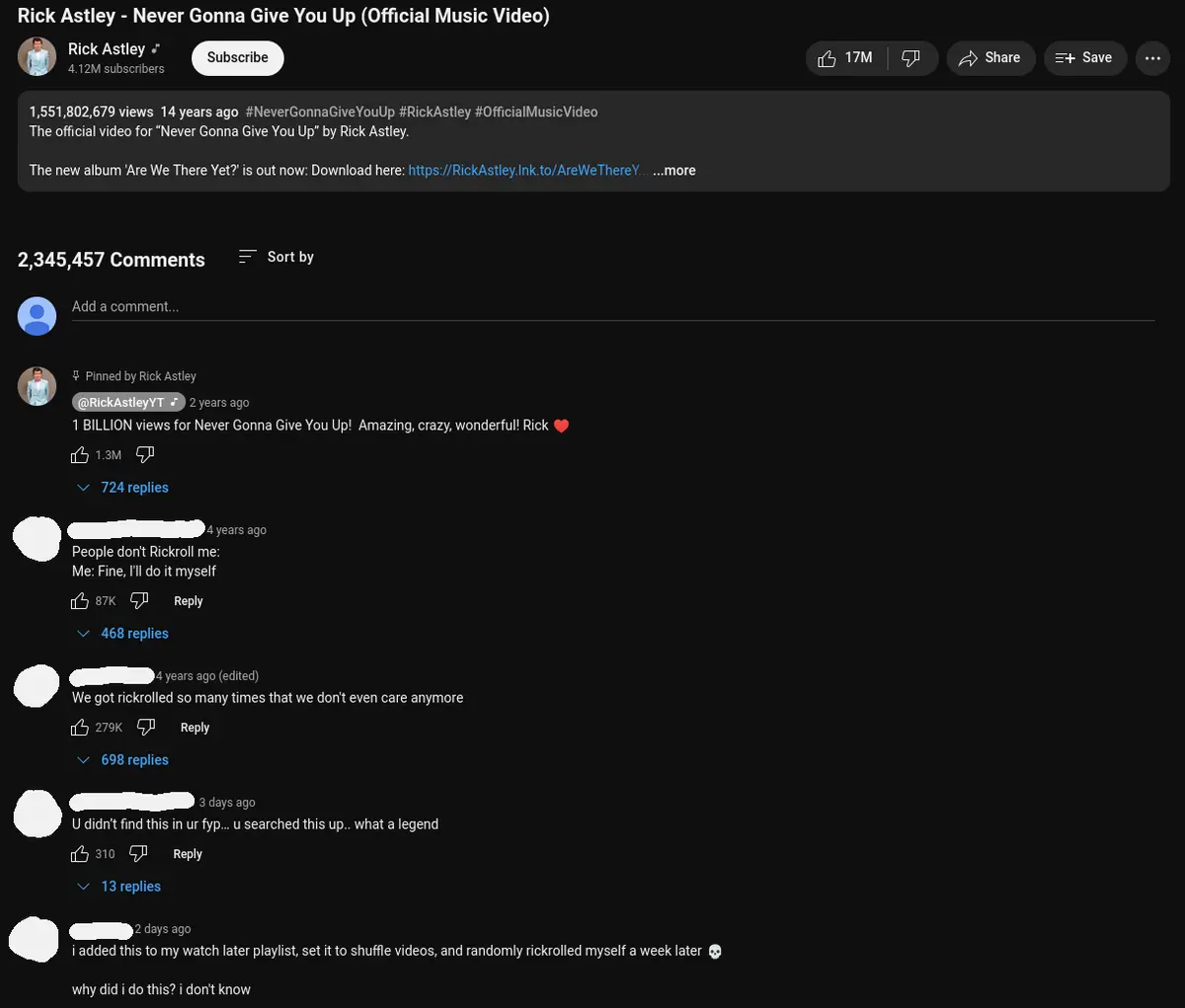The image size is (1185, 1008).
Task: Subscribe to Rick Astley's channel
Action: (237, 57)
